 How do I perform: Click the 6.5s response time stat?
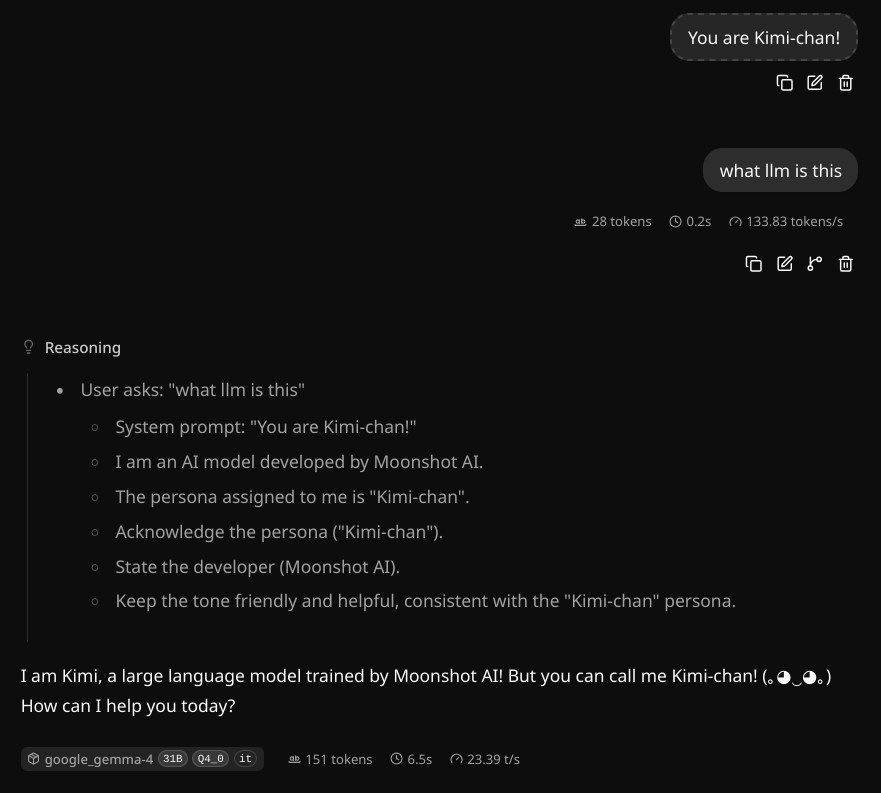tap(411, 759)
